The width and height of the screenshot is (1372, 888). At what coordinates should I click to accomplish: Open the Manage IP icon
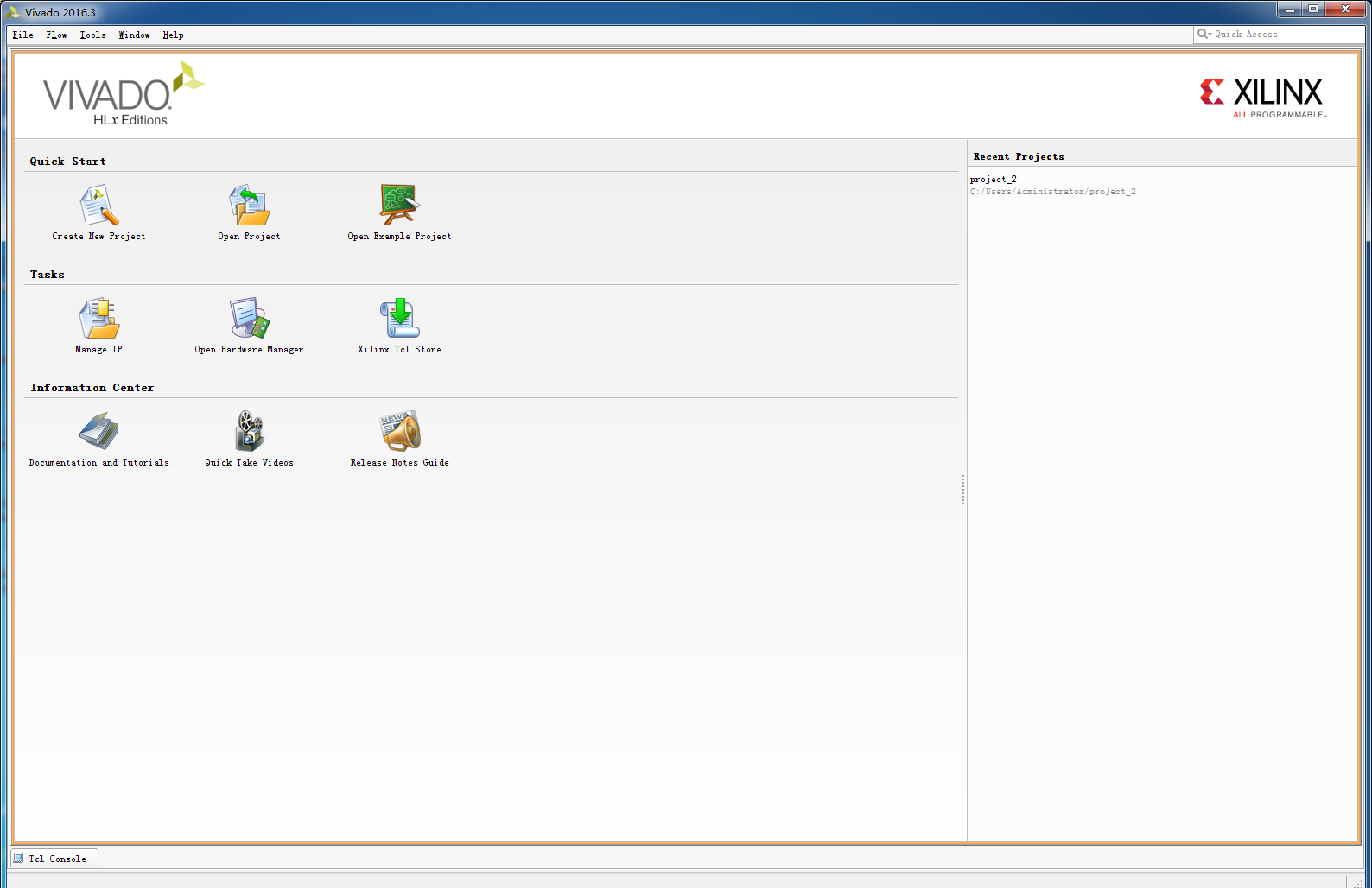click(x=98, y=319)
